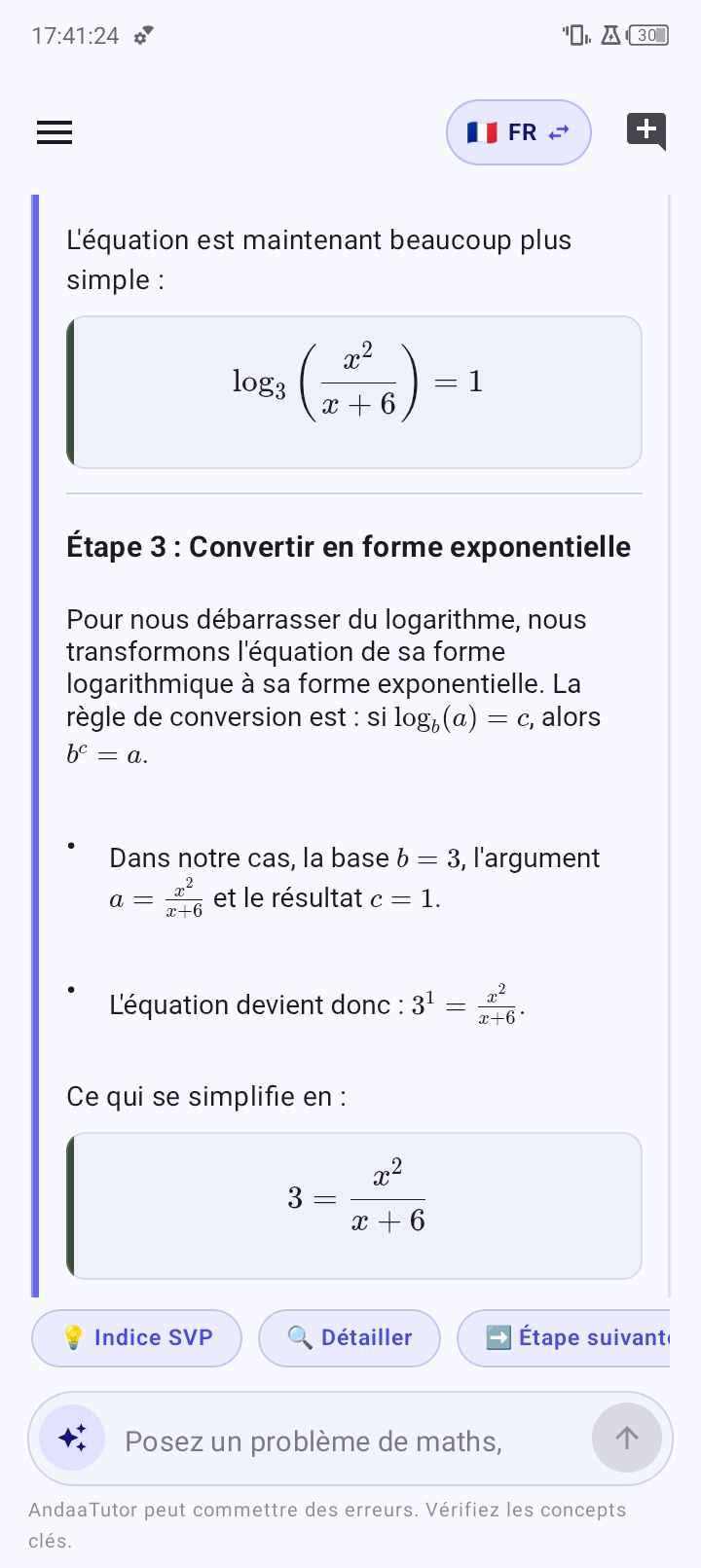Open the hamburger menu
Screen dimensions: 701x1568
click(55, 132)
